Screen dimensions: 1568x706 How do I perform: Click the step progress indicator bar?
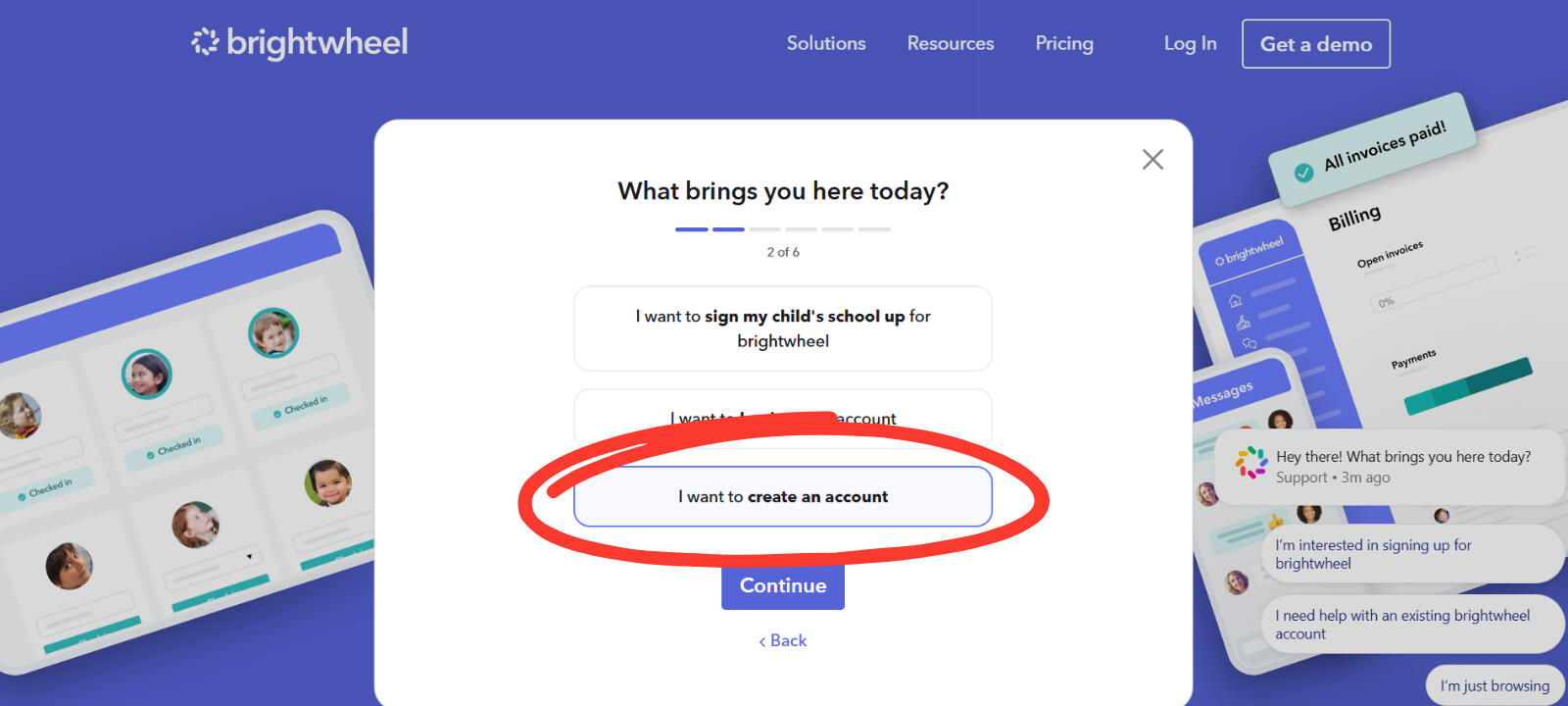tap(782, 229)
